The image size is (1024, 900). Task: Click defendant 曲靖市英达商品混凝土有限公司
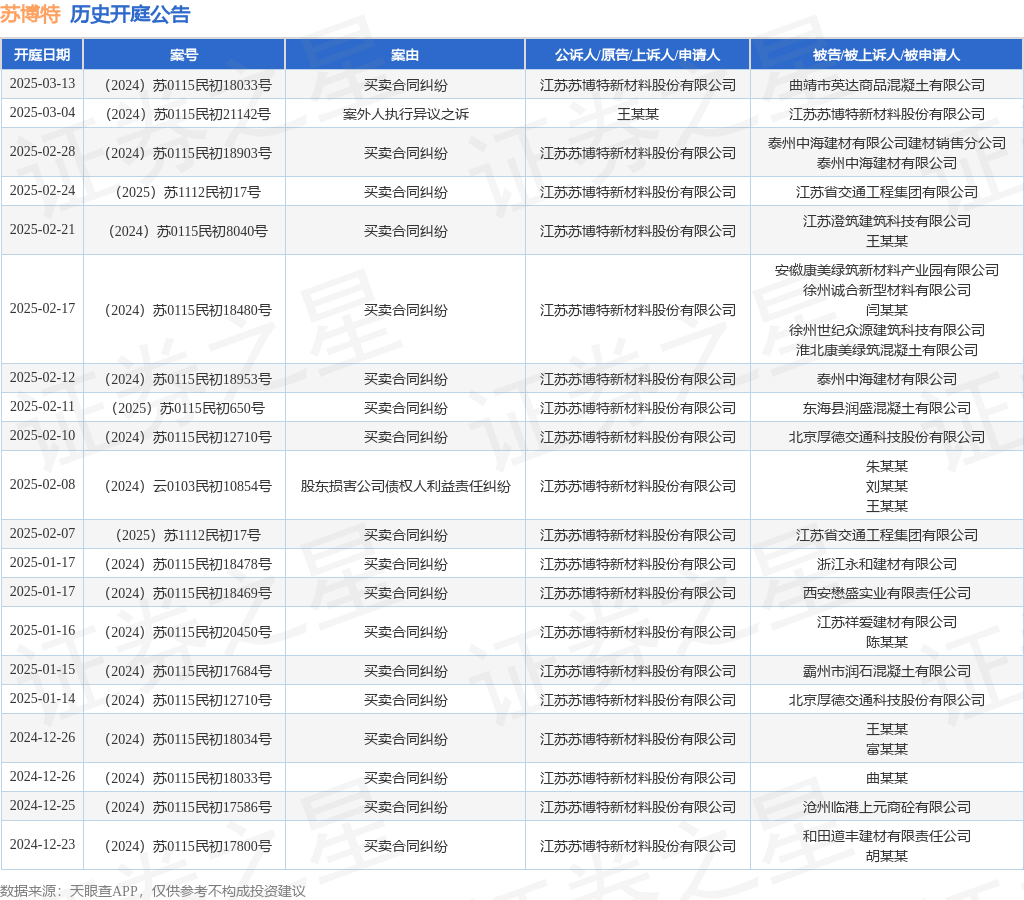point(887,86)
